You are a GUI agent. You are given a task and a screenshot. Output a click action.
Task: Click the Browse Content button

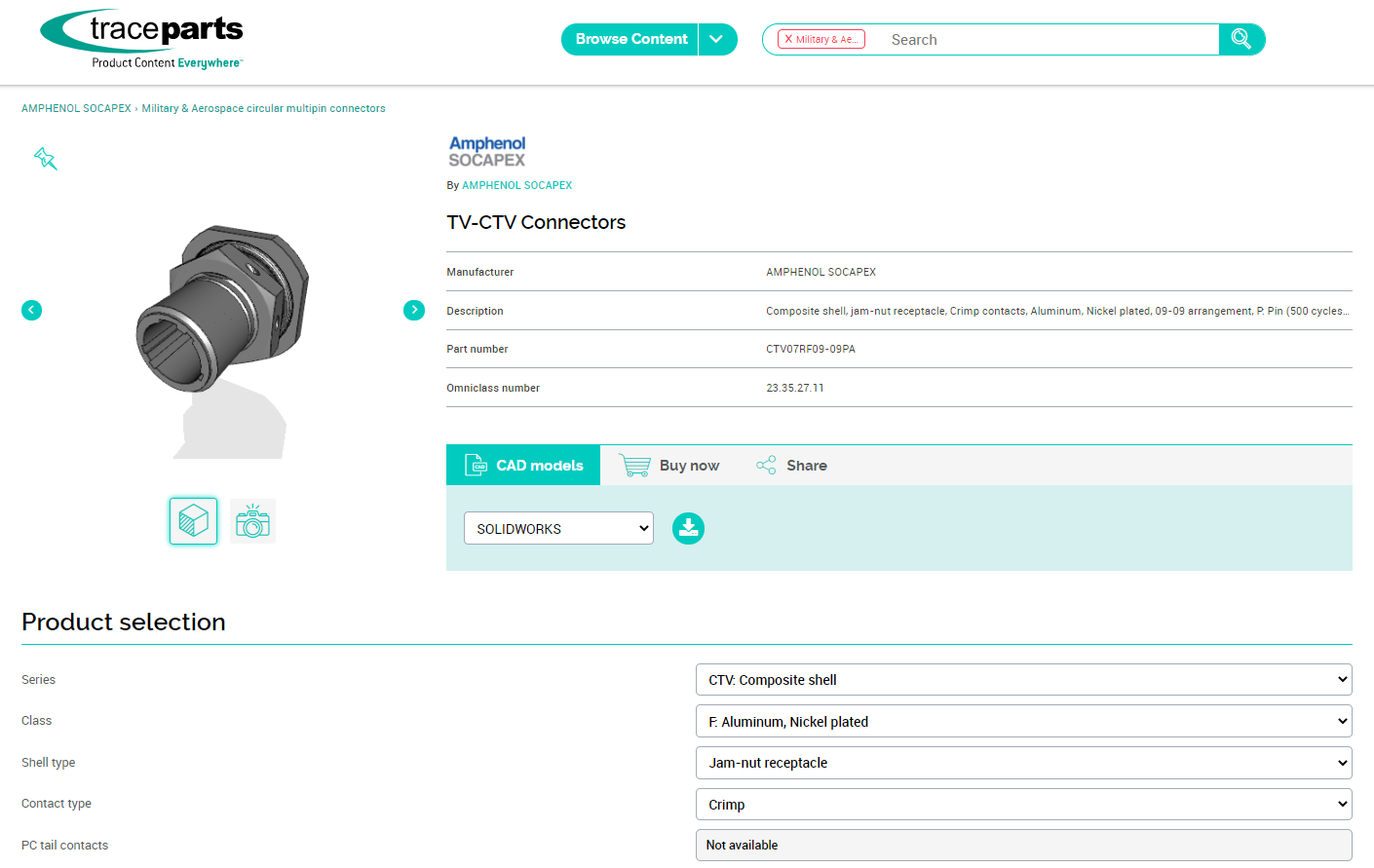pos(630,39)
